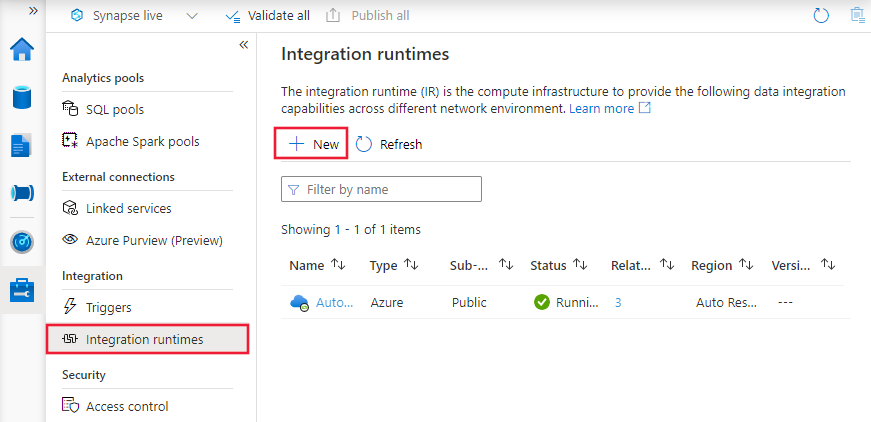Viewport: 871px width, 422px height.
Task: Click New integration runtime button
Action: pos(314,144)
